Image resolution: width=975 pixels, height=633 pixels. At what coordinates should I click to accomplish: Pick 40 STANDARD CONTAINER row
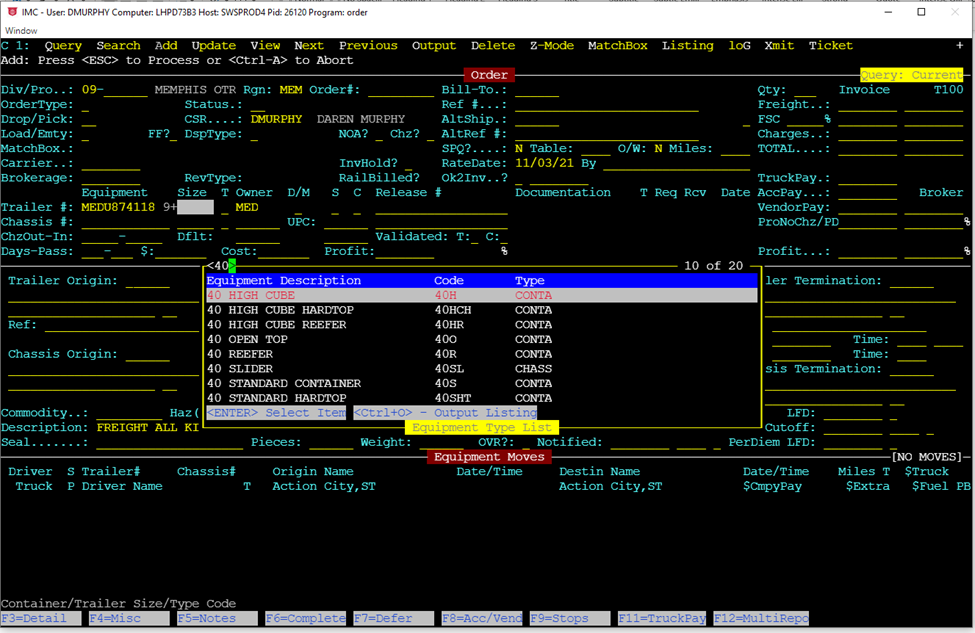pos(481,384)
